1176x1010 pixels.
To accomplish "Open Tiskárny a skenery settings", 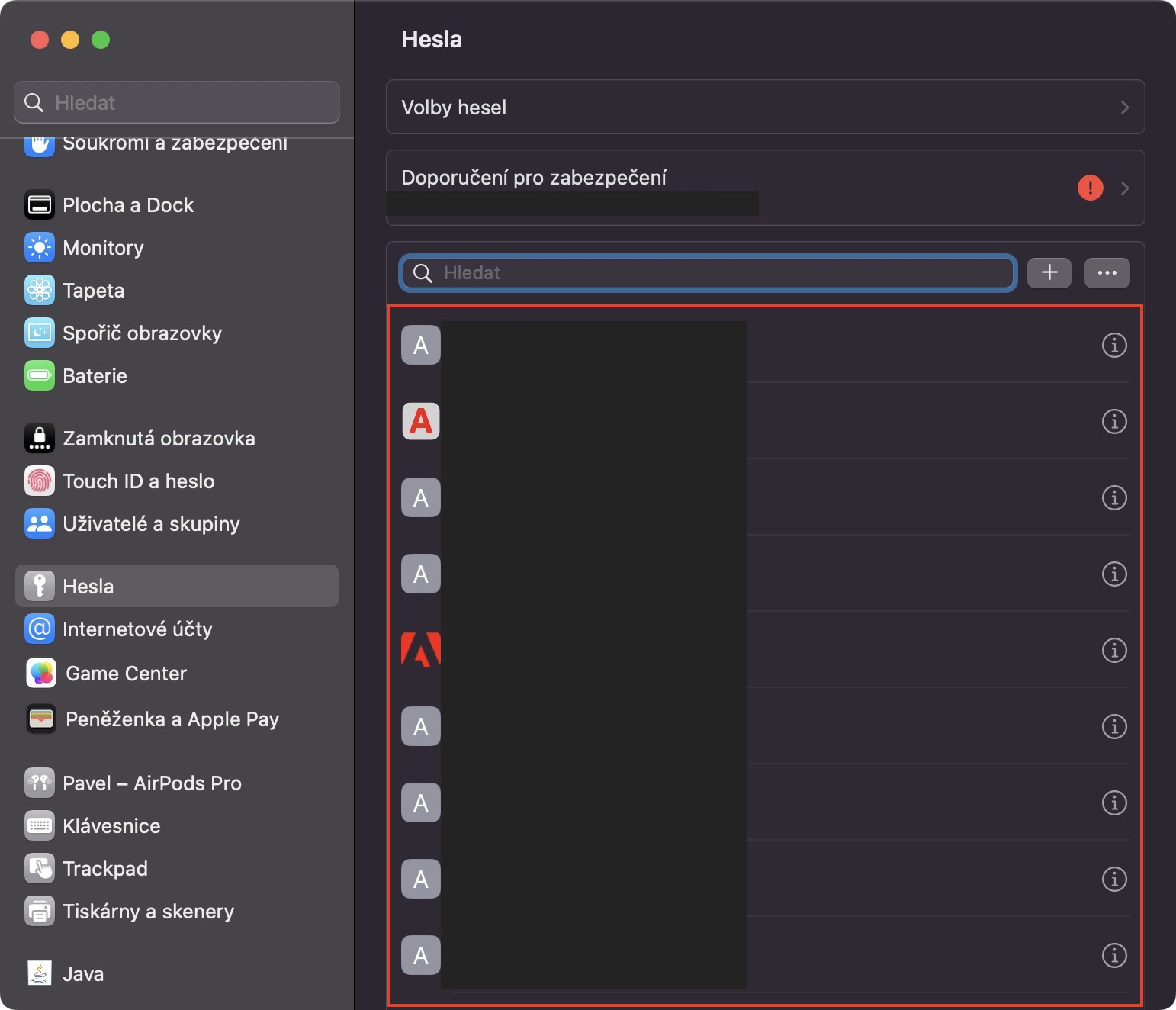I will point(148,911).
